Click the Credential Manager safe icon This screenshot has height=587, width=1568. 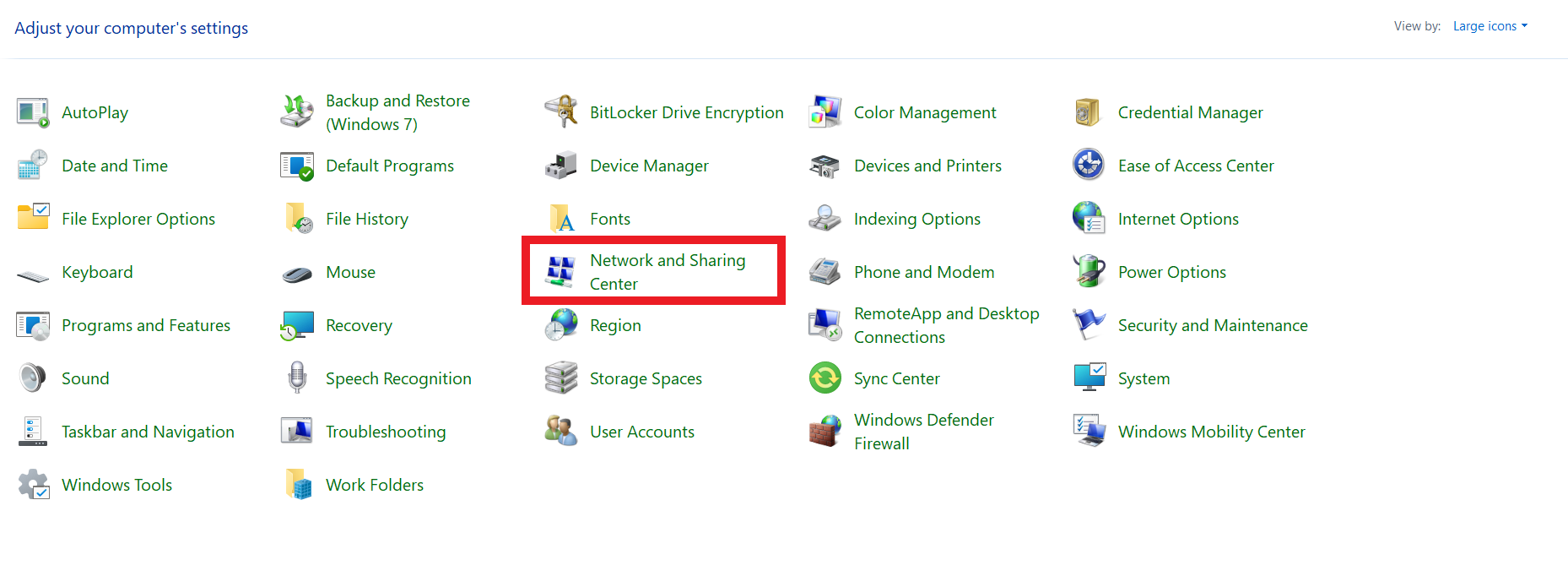pyautogui.click(x=1089, y=112)
